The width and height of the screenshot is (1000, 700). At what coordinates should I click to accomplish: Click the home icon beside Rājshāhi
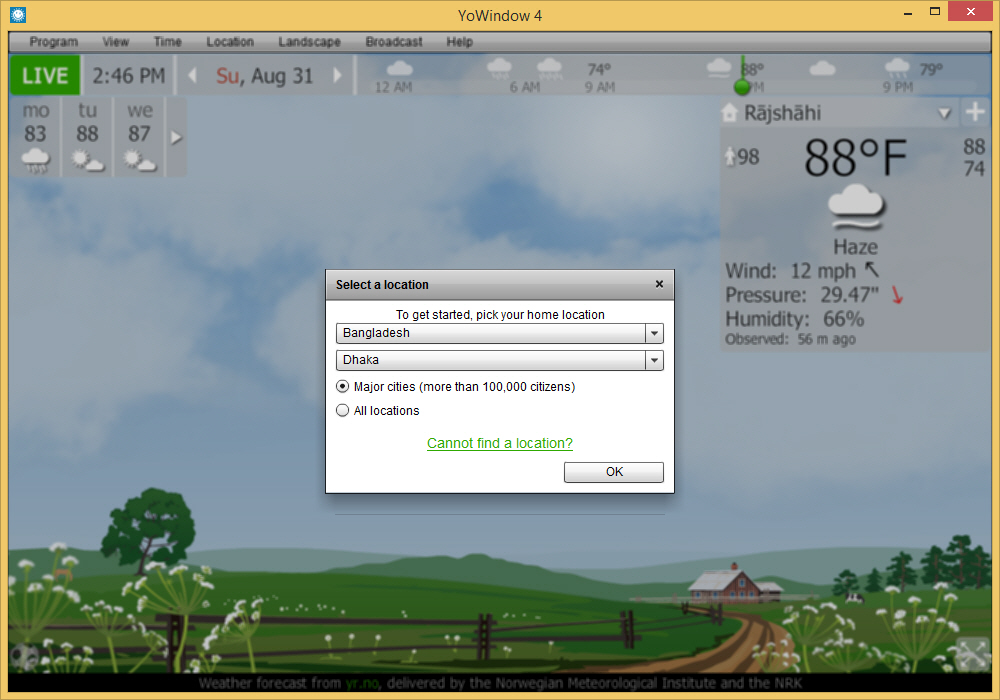coord(729,113)
